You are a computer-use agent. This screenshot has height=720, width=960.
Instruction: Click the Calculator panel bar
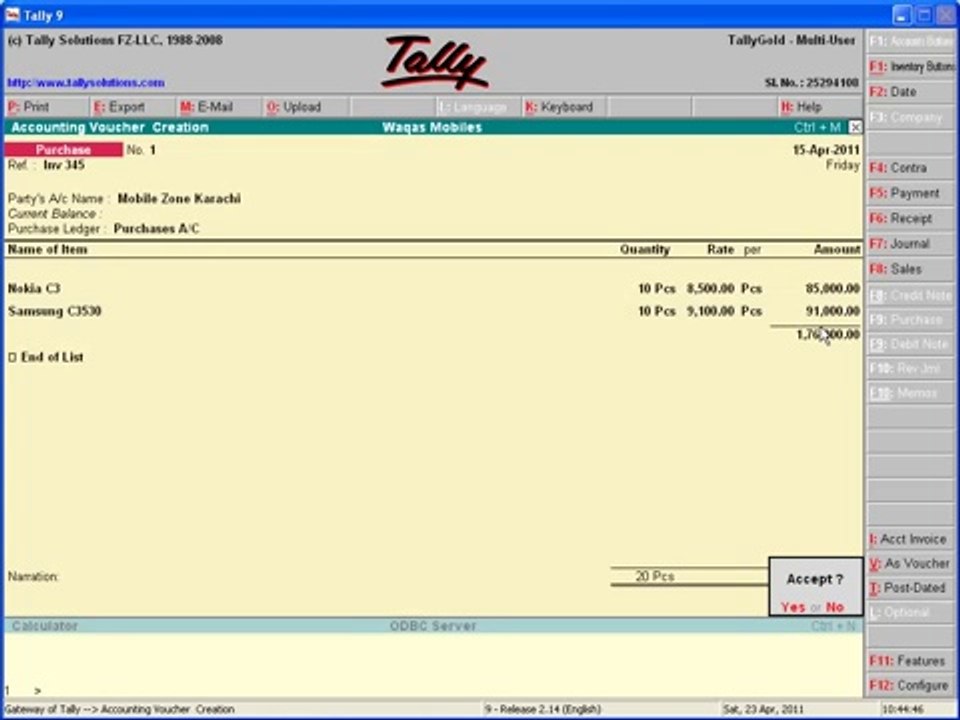pos(45,626)
